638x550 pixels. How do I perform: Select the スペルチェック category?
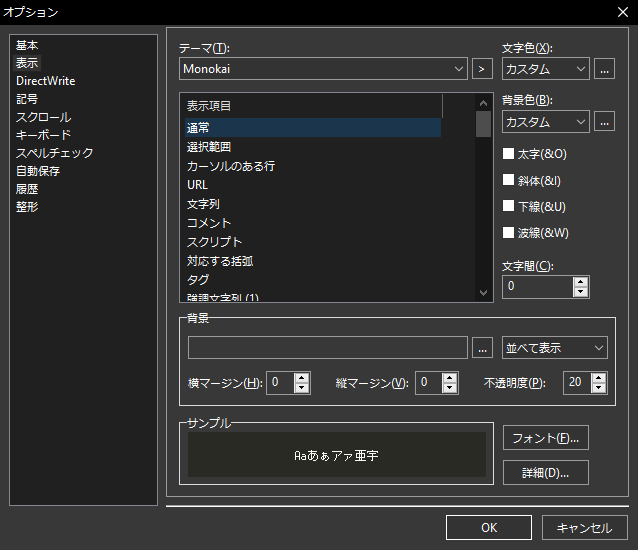pos(55,153)
